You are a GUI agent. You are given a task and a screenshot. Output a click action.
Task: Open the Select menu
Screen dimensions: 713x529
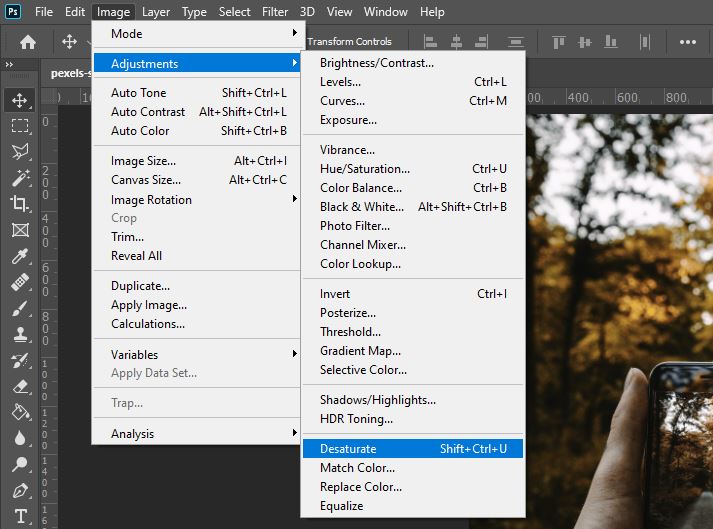[x=234, y=11]
